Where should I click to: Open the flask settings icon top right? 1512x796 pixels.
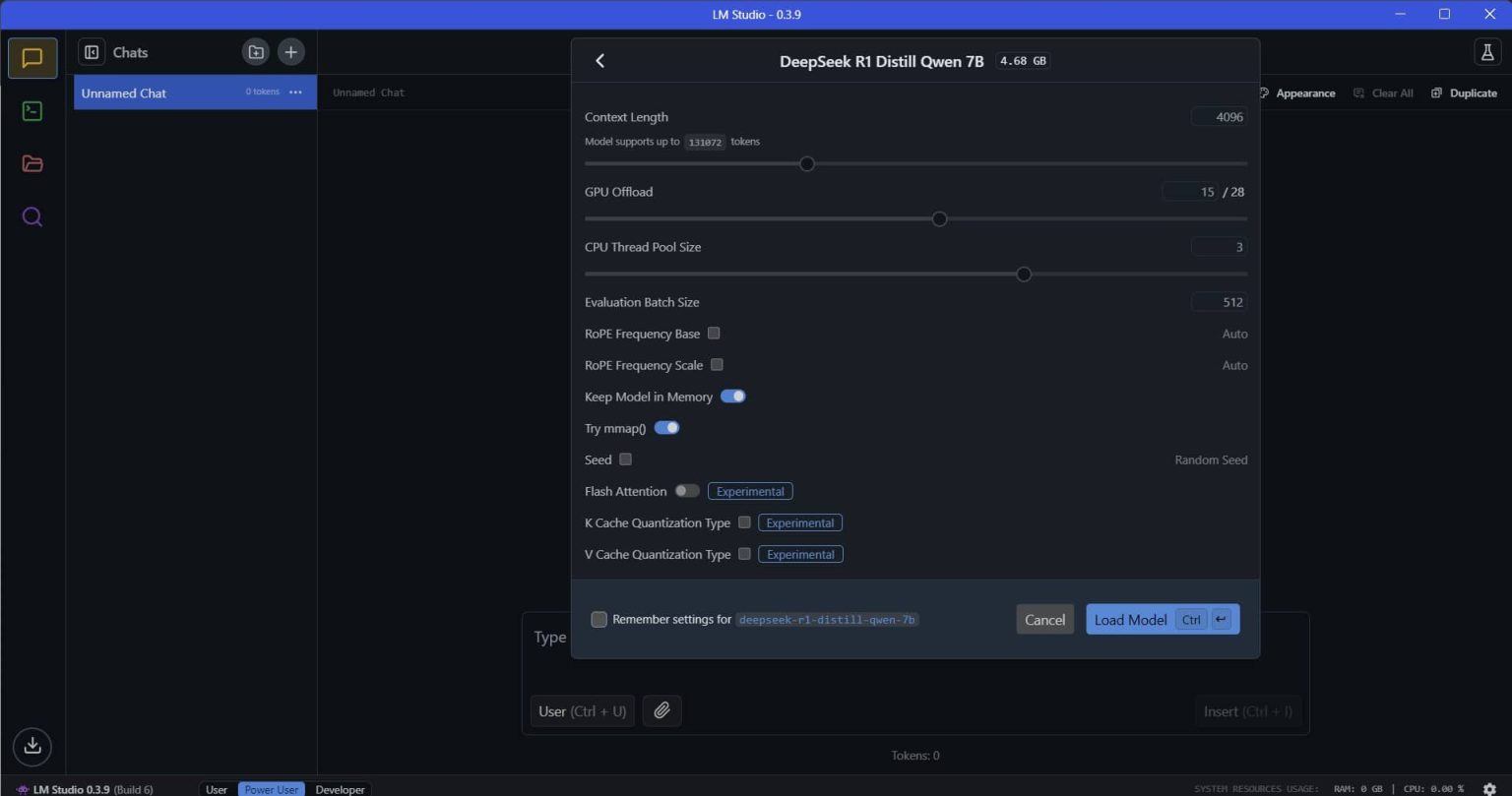1487,52
